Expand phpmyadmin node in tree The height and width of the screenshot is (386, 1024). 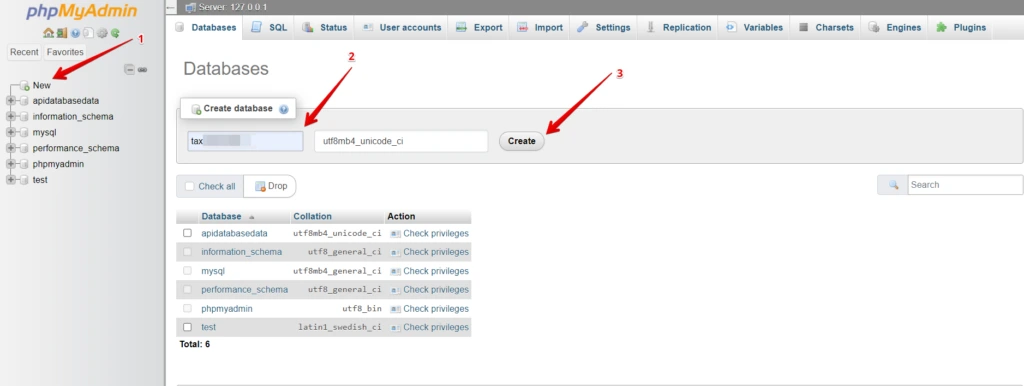(x=10, y=164)
